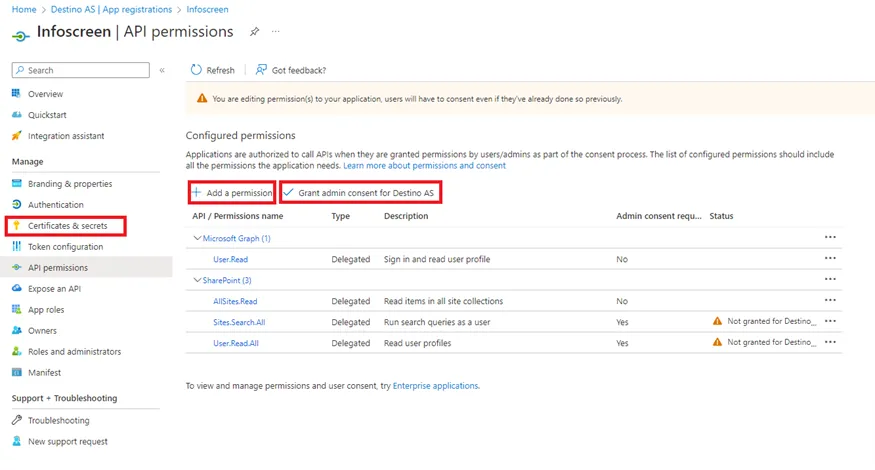Open the Quickstart page
The height and width of the screenshot is (470, 875).
point(47,115)
